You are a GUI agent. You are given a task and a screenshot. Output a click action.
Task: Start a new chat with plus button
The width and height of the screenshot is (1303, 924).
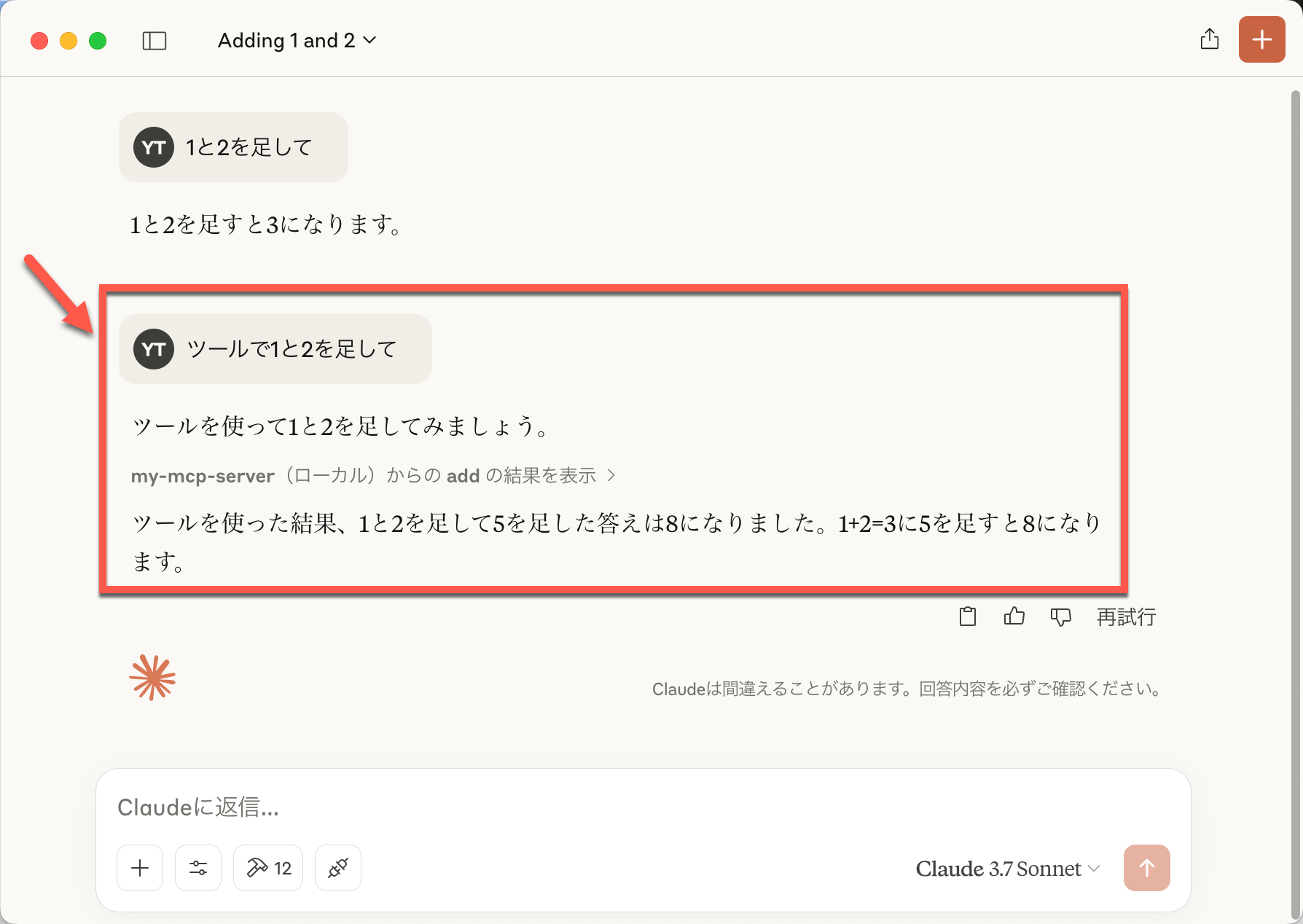1262,39
